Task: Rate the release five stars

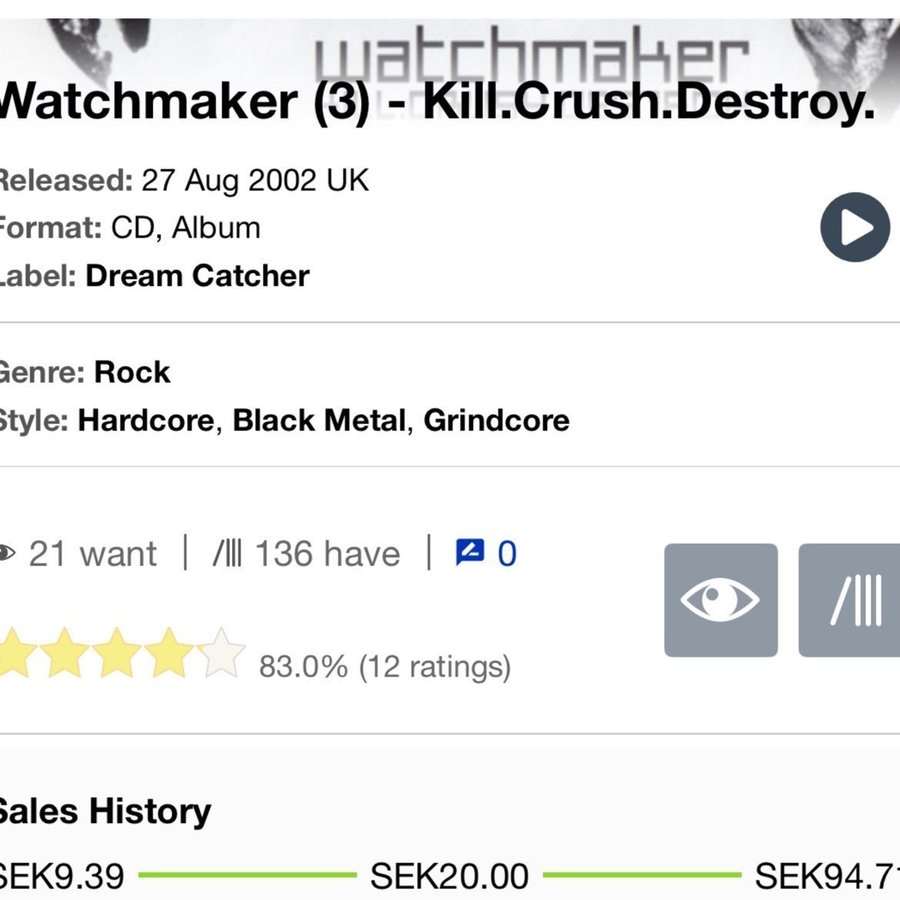Action: 221,654
